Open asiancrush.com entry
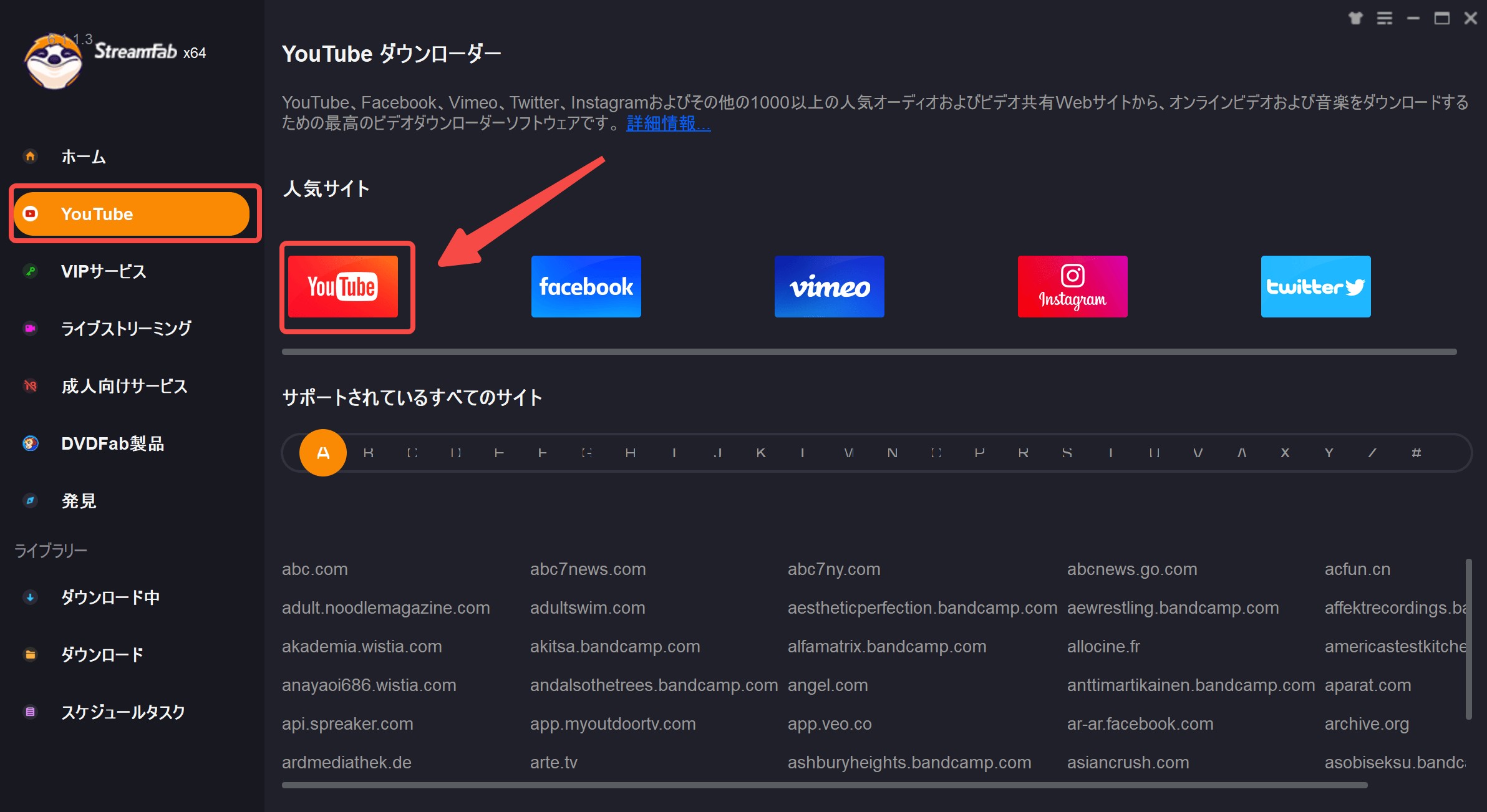The width and height of the screenshot is (1487, 812). click(x=1128, y=762)
